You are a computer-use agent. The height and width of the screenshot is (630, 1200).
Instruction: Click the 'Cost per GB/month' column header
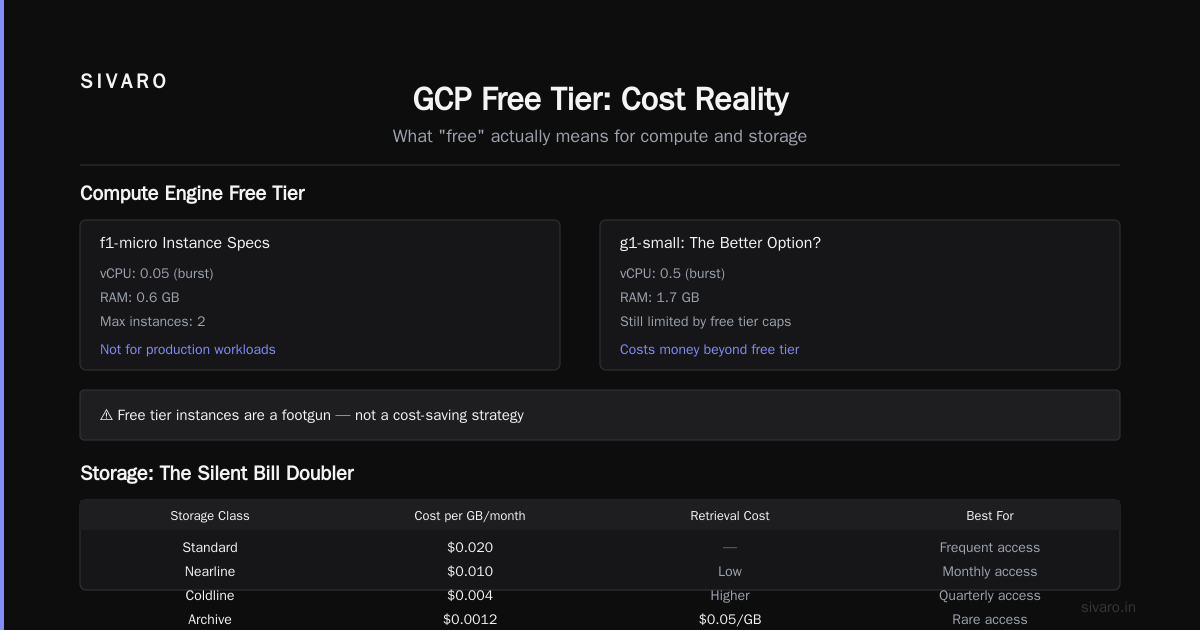pos(470,516)
